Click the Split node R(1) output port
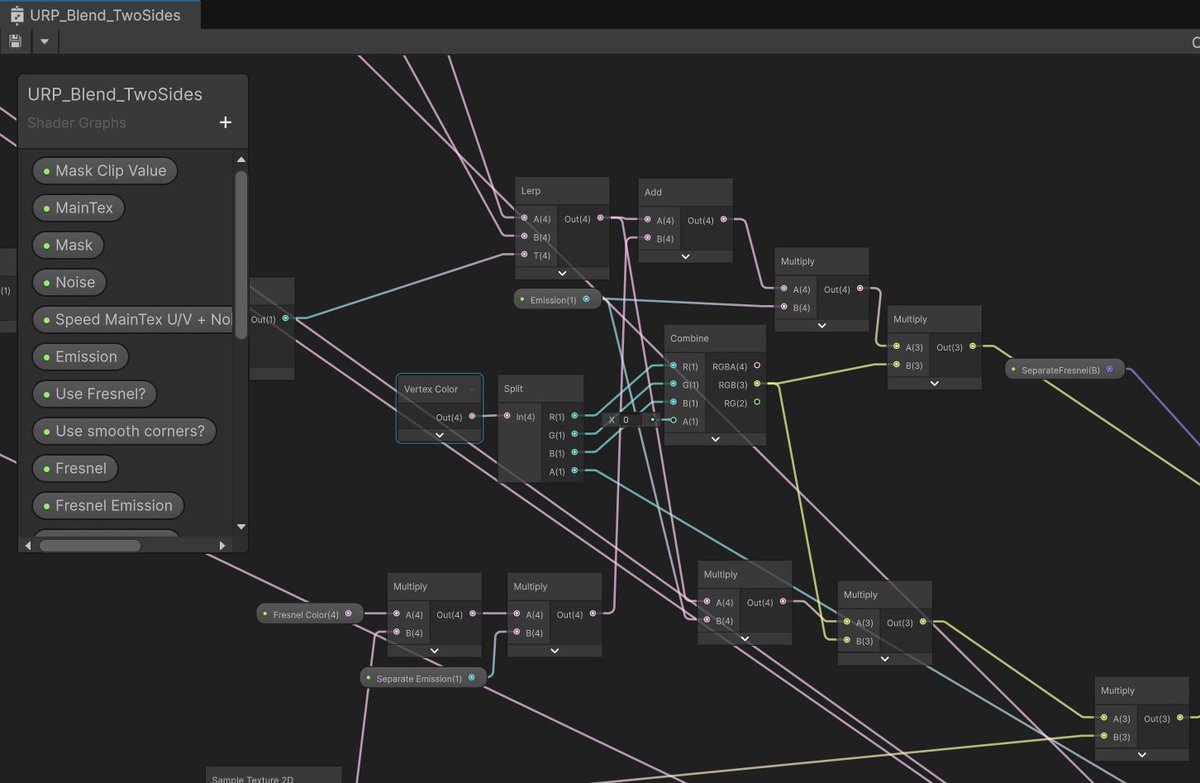This screenshot has width=1200, height=783. tap(574, 416)
